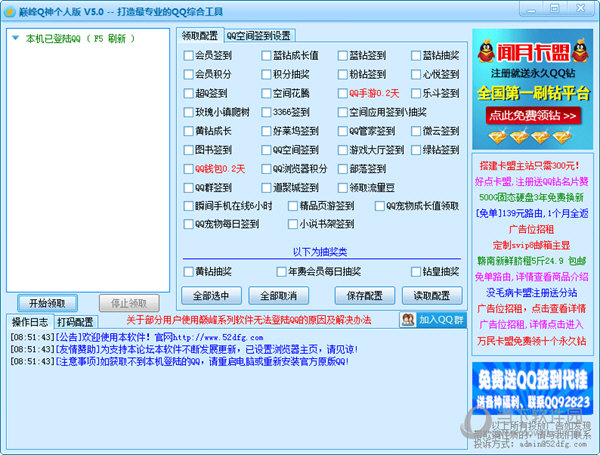Enable the 领取流量豆 checkbox

342,188
